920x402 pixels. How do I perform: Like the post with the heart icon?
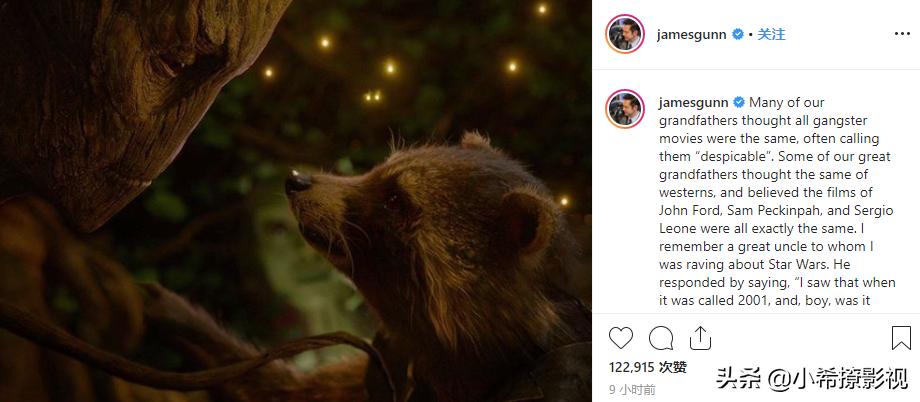click(620, 338)
